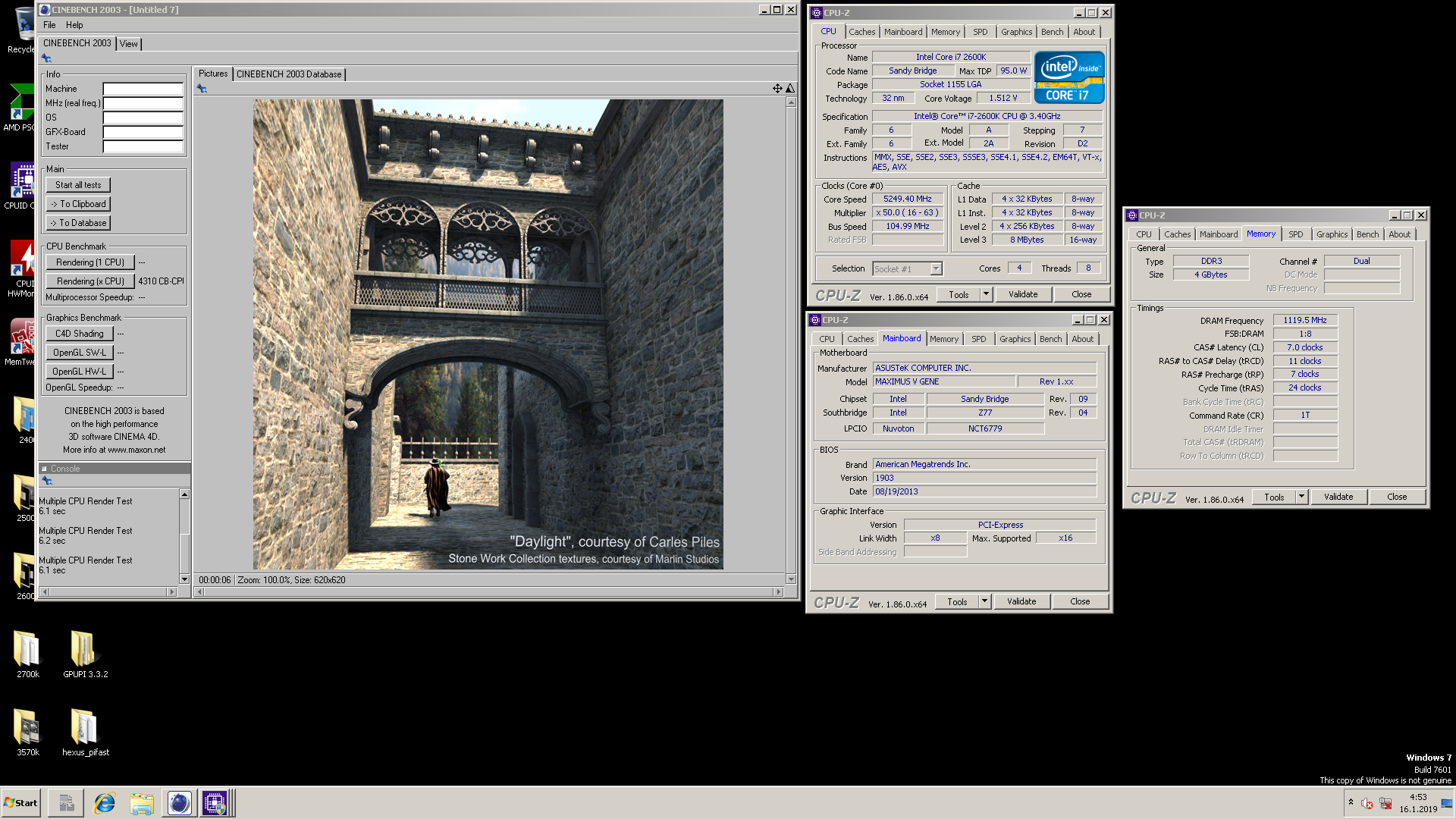The image size is (1456, 819).
Task: Select the 2700k desktop folder
Action: click(28, 654)
